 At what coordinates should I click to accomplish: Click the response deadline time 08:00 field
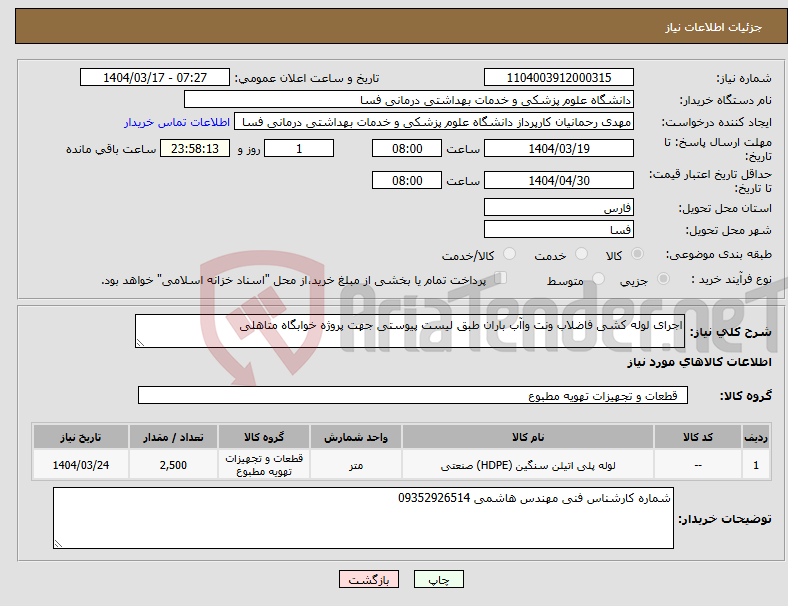(x=407, y=148)
